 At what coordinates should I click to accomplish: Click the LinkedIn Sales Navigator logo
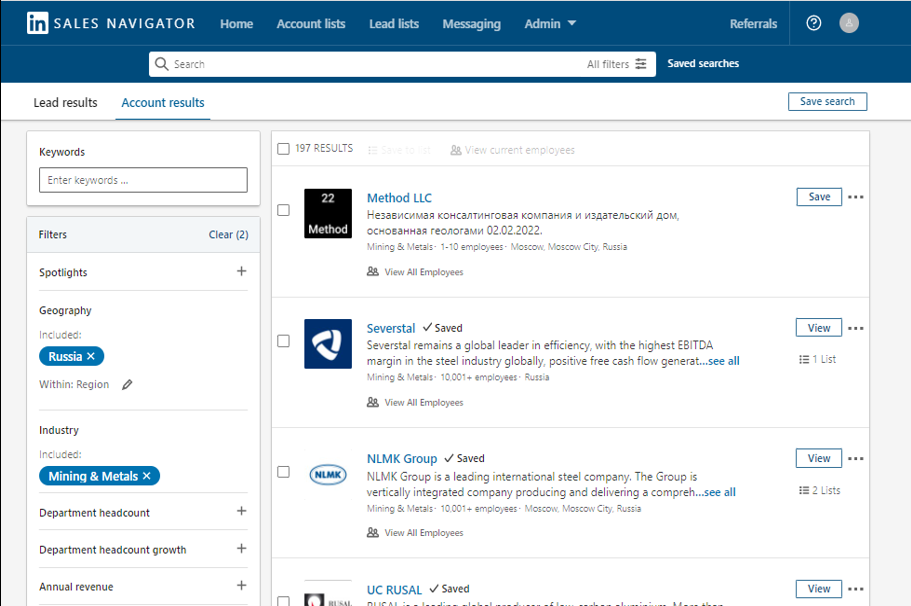click(x=110, y=23)
